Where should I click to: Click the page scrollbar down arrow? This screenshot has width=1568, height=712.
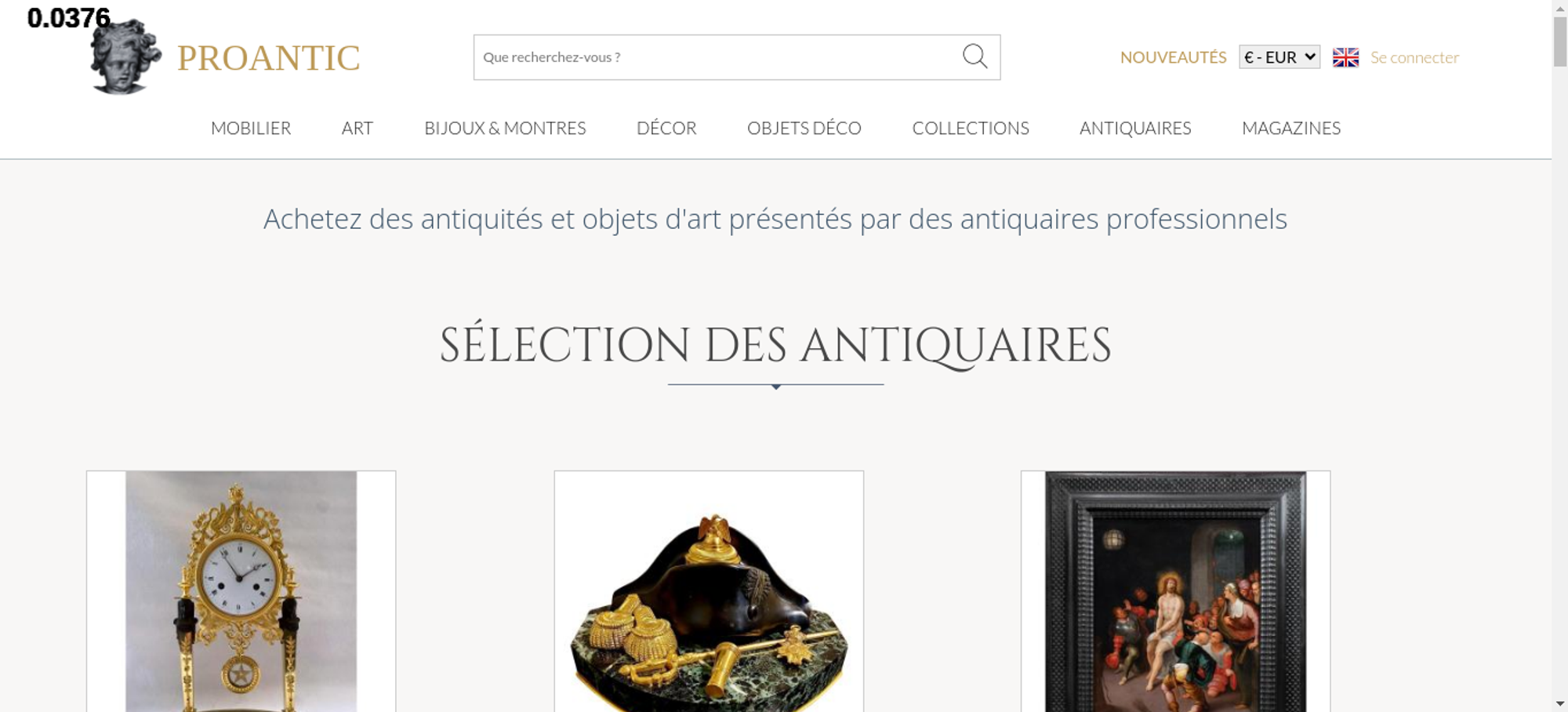point(1559,703)
